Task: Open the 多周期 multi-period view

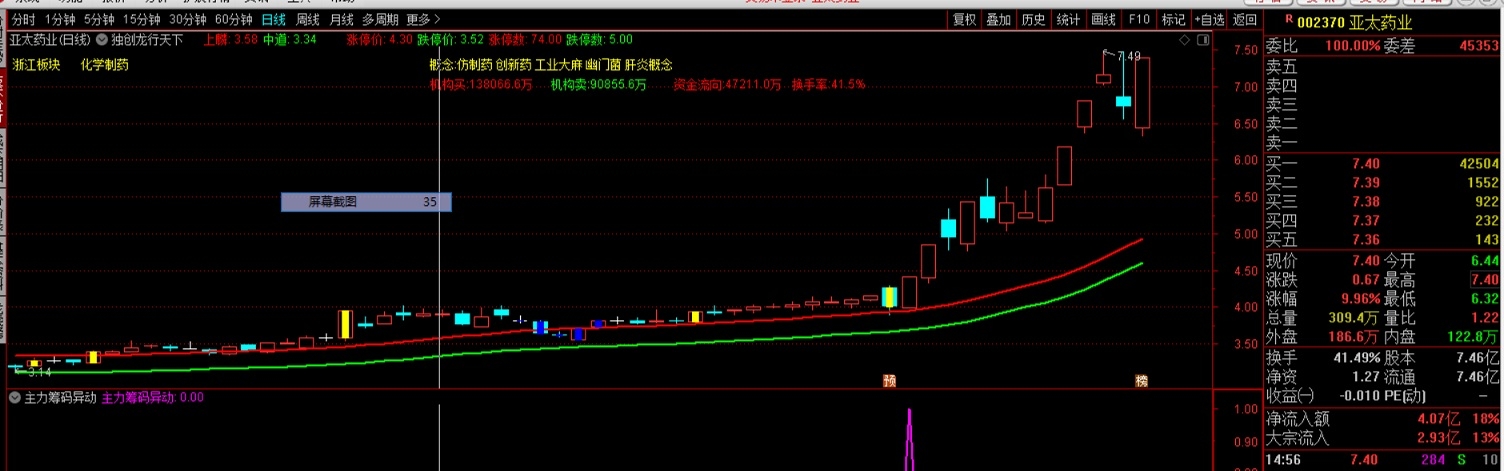Action: 380,19
